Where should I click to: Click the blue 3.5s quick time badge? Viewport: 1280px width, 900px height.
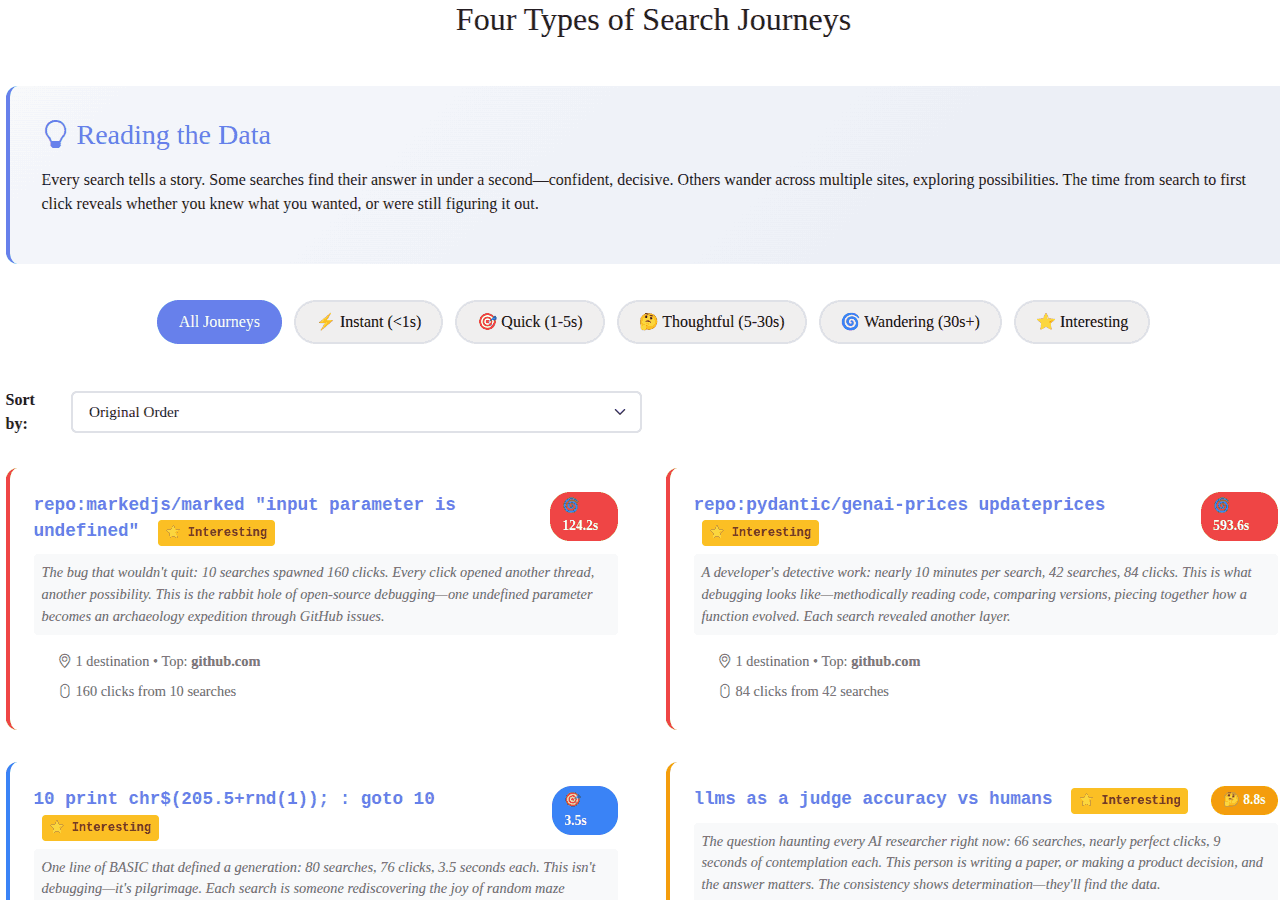coord(584,810)
